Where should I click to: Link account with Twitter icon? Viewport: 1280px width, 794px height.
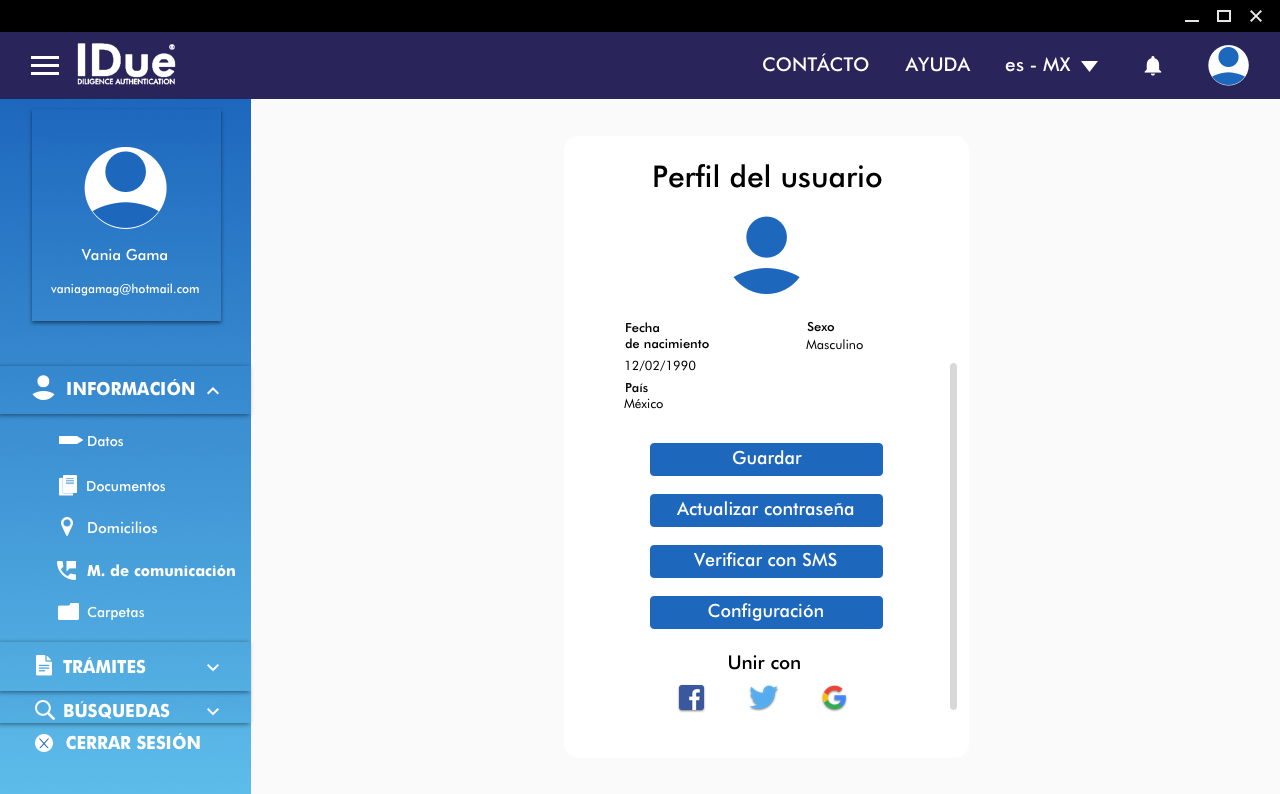pos(763,698)
